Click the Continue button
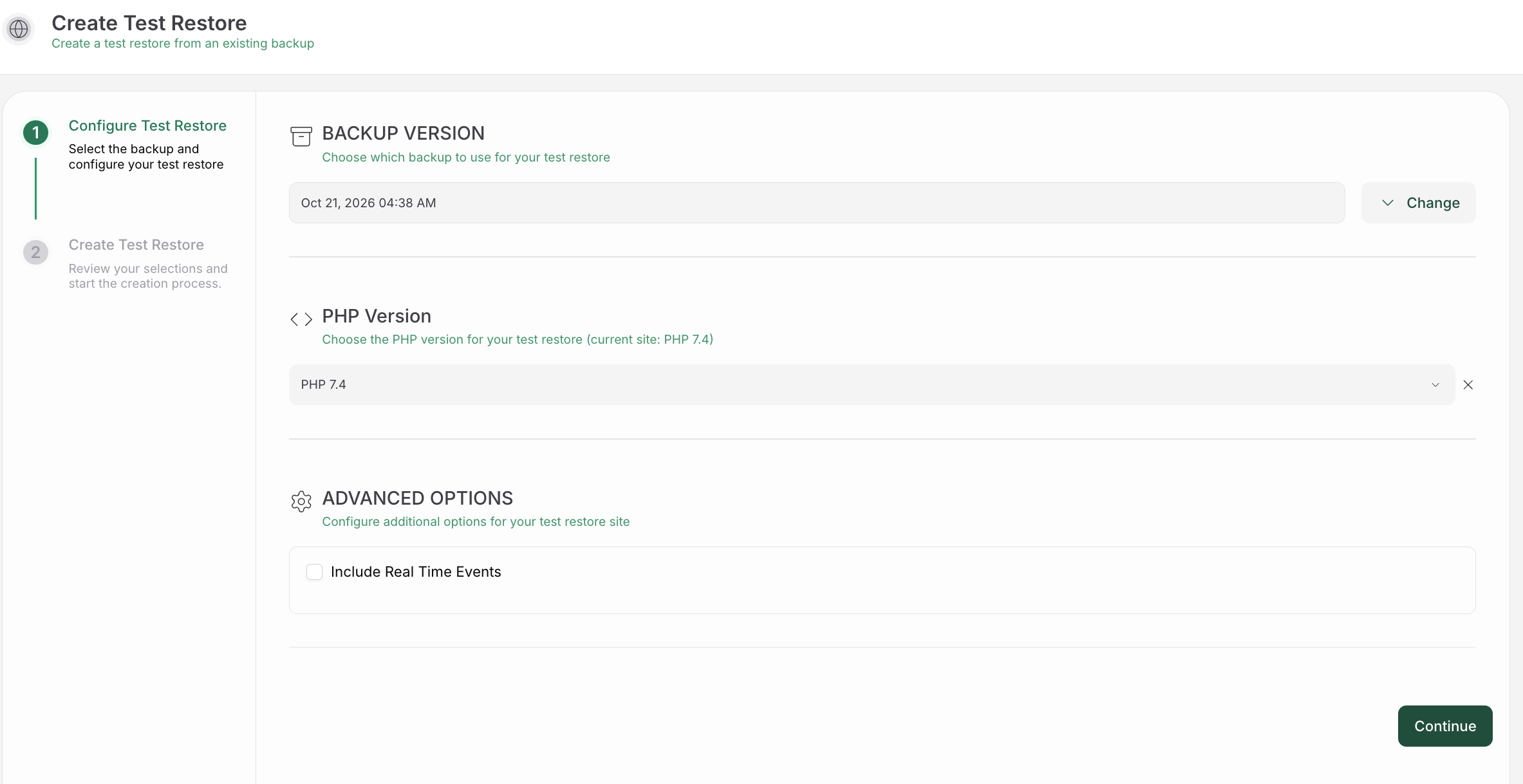This screenshot has height=784, width=1523. [1445, 726]
